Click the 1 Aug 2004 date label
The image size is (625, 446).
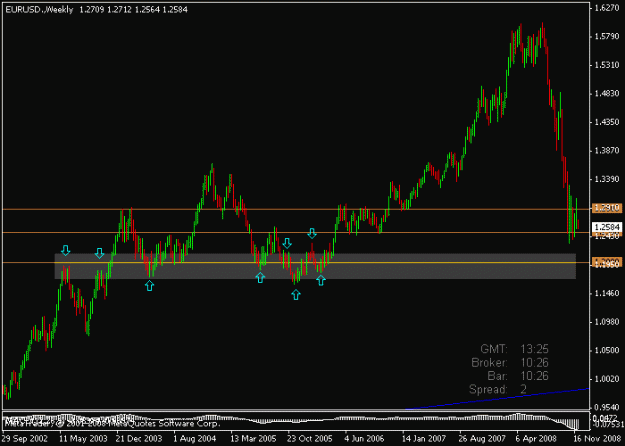point(195,439)
